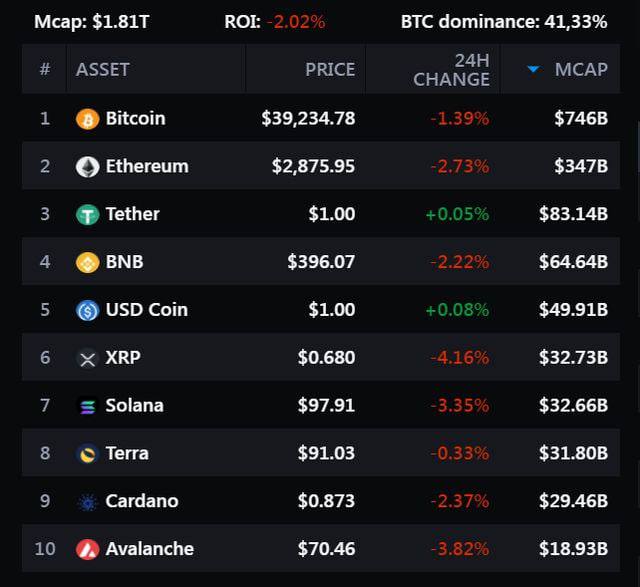
Task: Click the Bitcoin coin icon
Action: [88, 119]
